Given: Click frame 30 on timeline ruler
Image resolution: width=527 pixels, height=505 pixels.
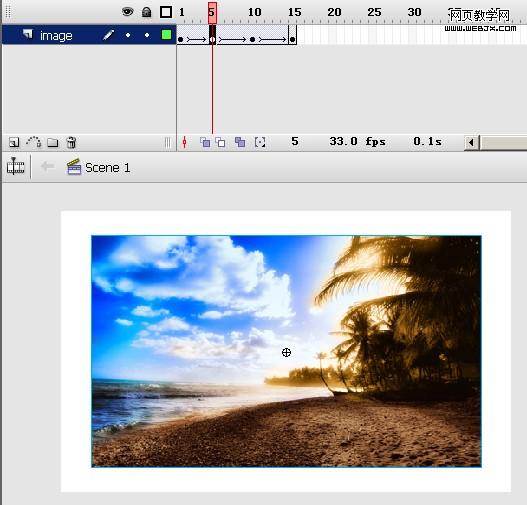Looking at the screenshot, I should 414,12.
